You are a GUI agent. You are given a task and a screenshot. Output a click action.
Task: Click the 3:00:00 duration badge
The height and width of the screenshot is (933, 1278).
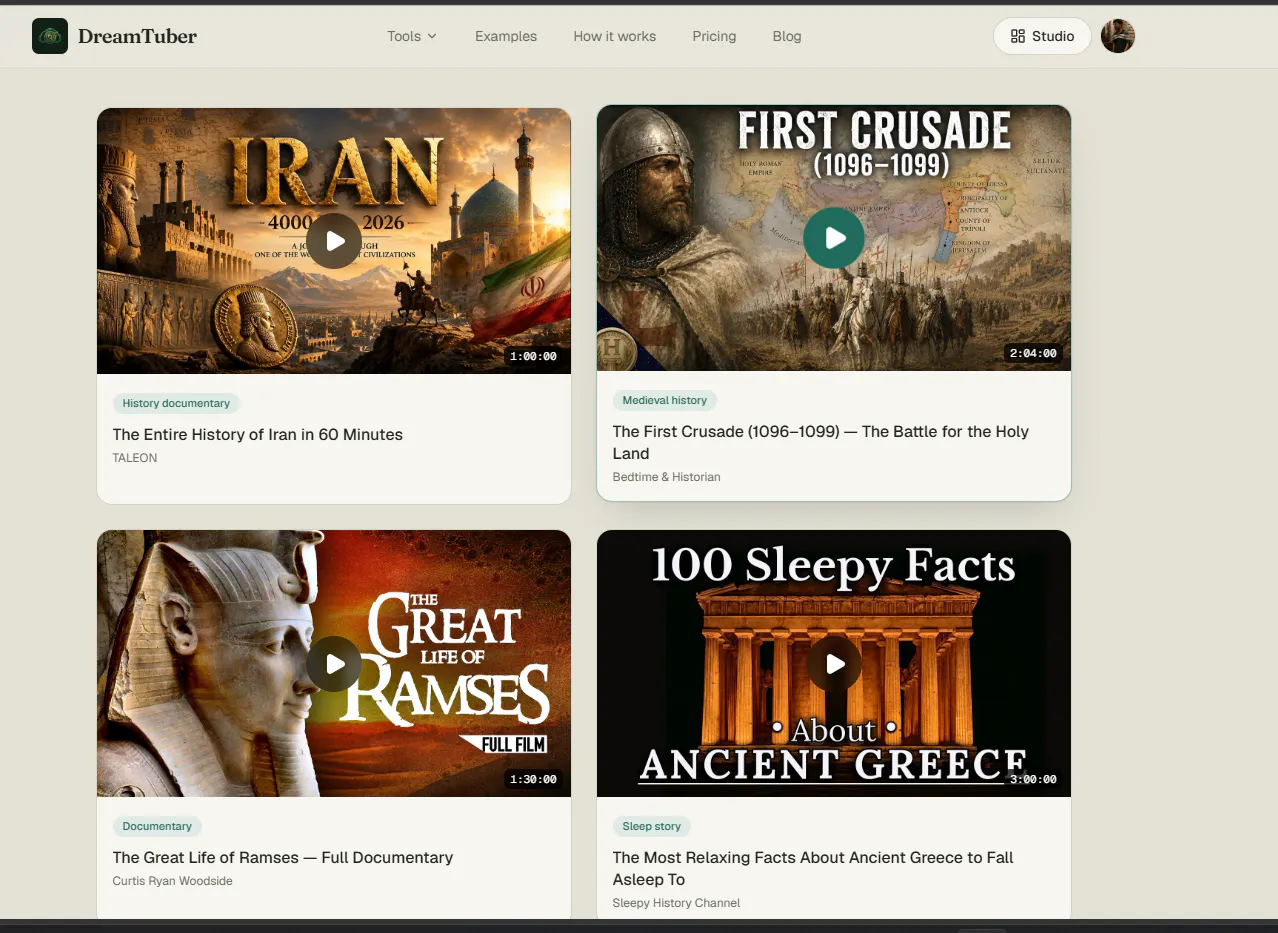tap(1033, 779)
